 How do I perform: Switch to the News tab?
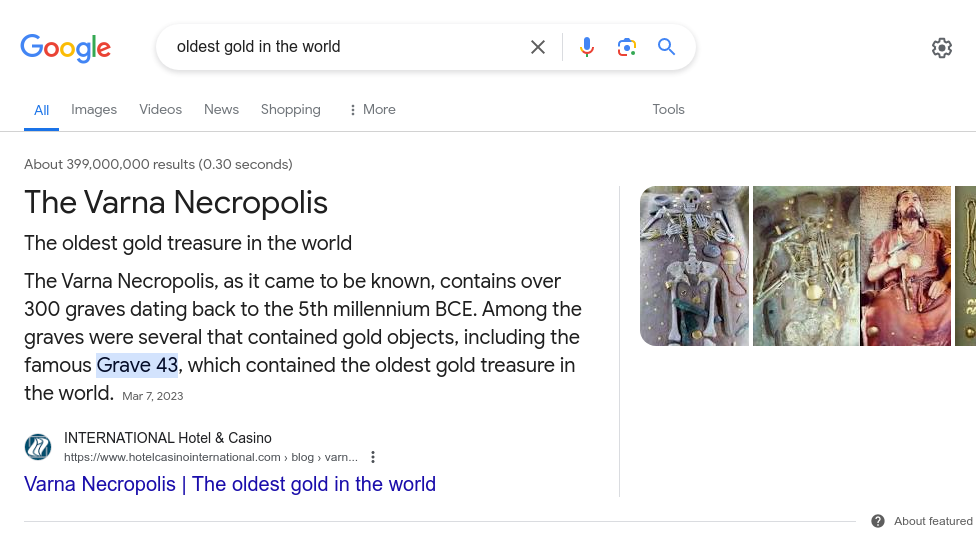point(221,110)
